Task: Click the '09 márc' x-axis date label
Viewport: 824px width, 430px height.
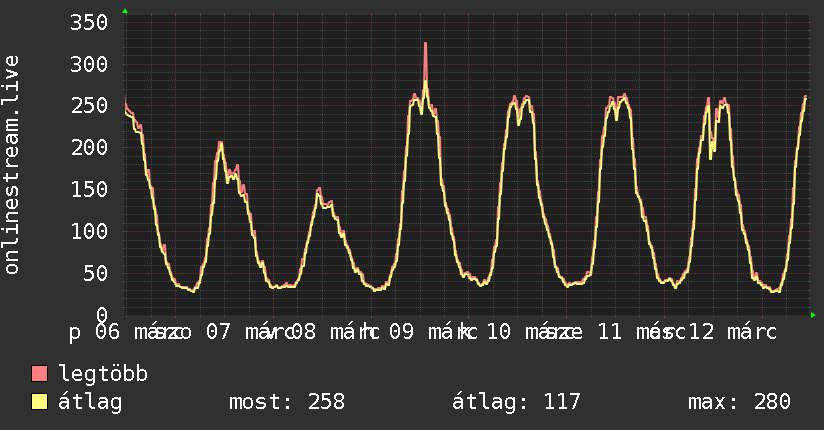Action: [433, 332]
